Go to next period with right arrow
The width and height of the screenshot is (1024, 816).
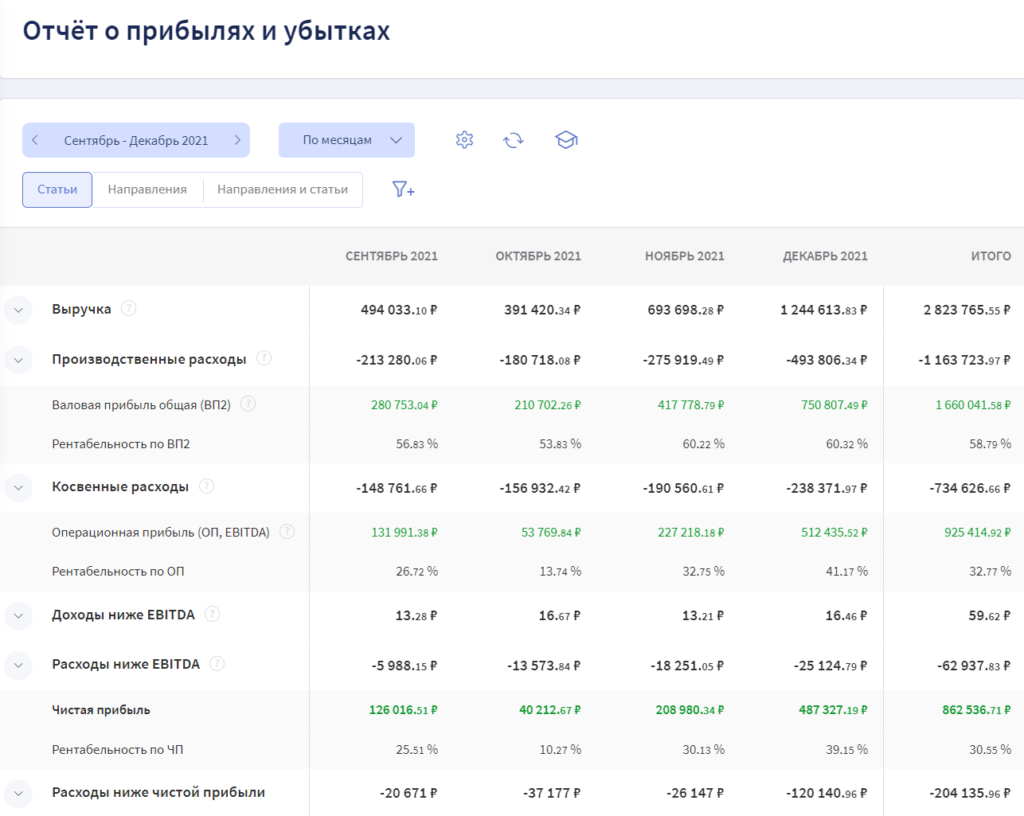coord(237,140)
